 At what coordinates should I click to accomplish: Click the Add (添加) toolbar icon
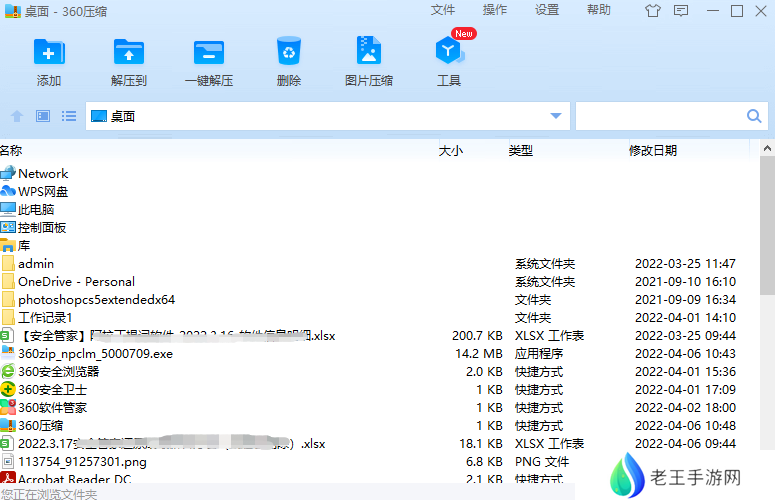49,52
